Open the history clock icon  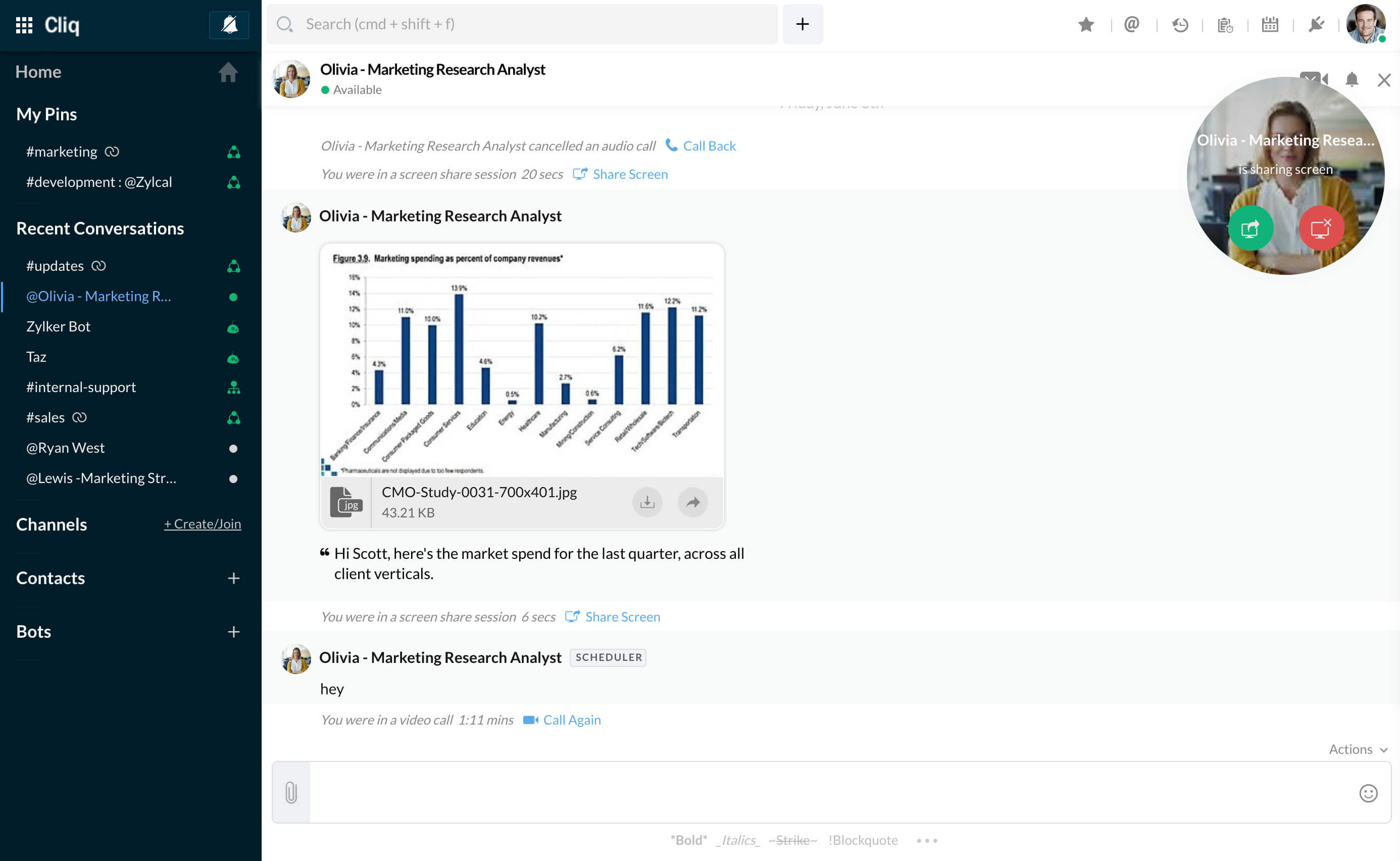[x=1180, y=24]
